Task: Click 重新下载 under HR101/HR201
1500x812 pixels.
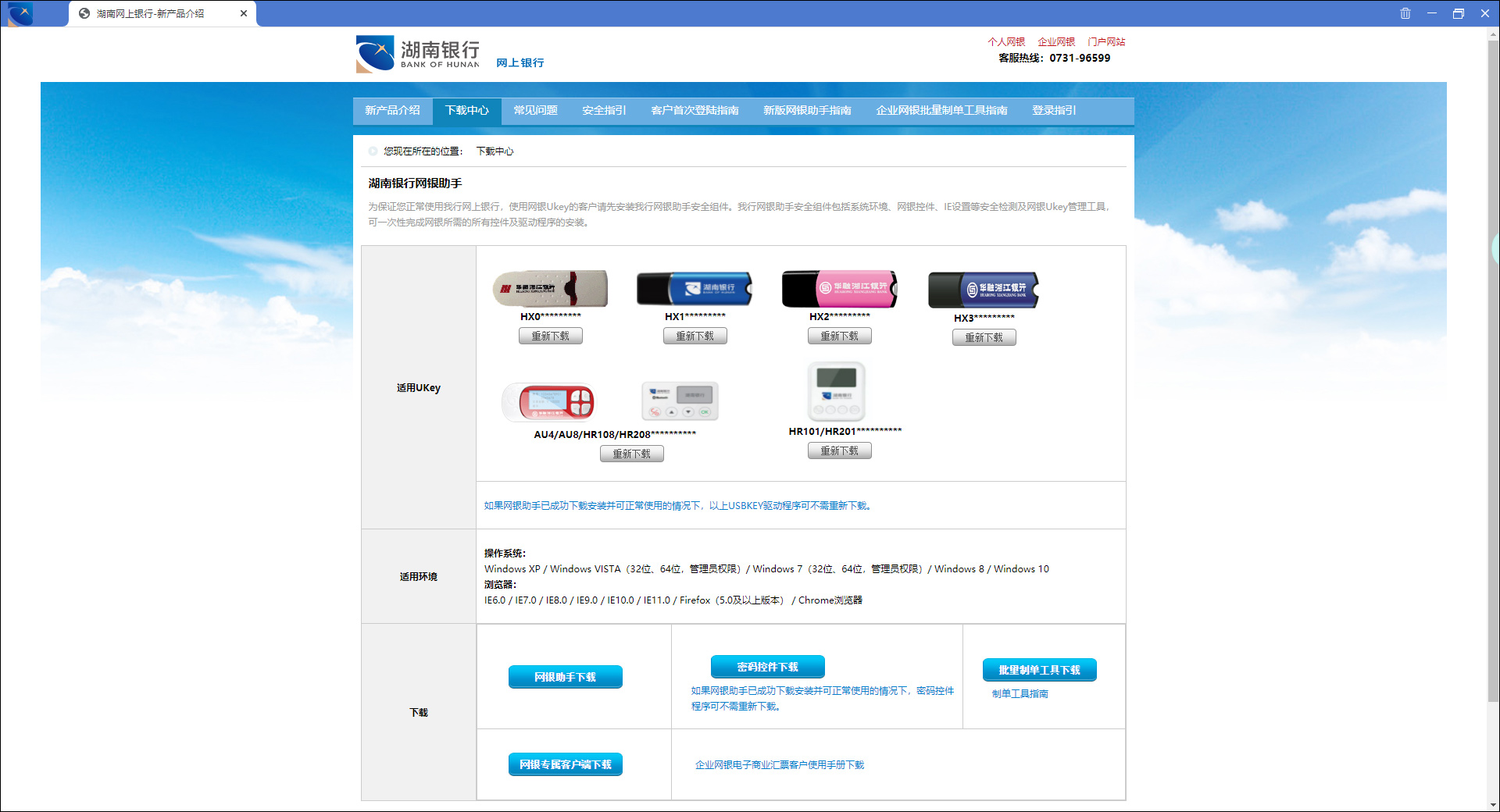Action: [x=840, y=451]
